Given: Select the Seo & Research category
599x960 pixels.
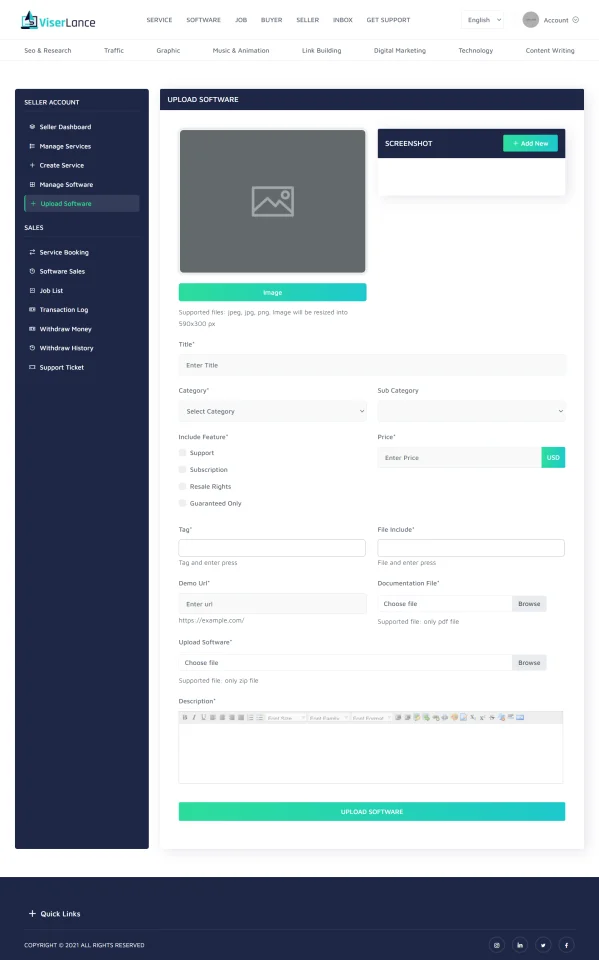Looking at the screenshot, I should [48, 50].
